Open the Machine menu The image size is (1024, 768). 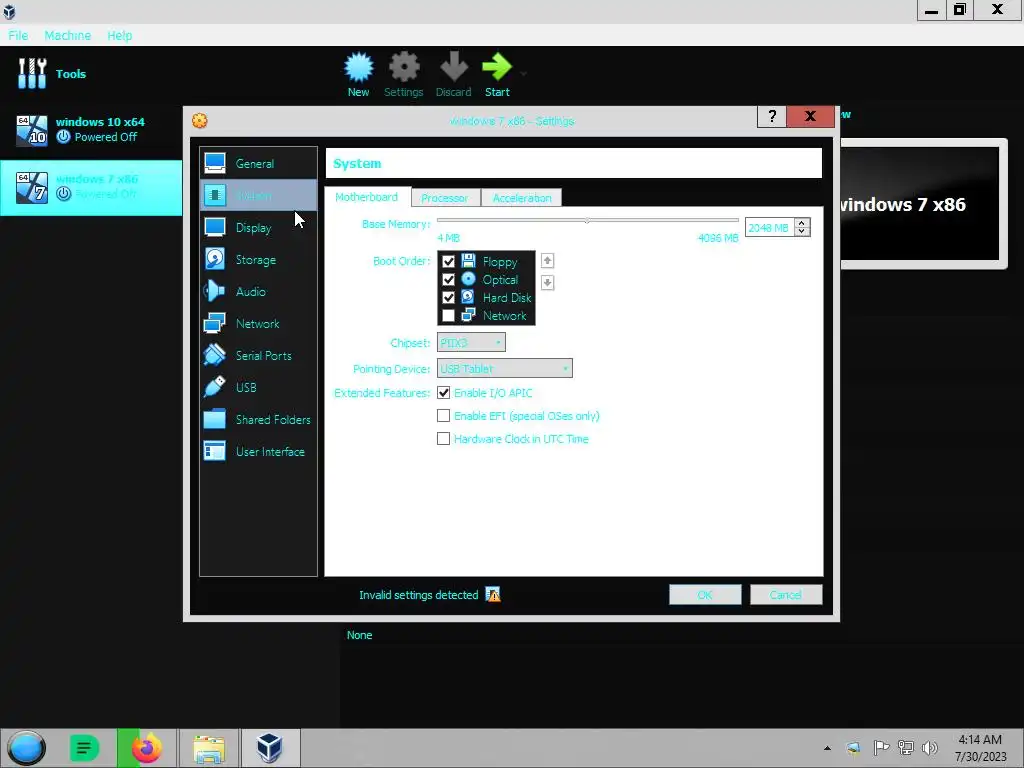67,35
